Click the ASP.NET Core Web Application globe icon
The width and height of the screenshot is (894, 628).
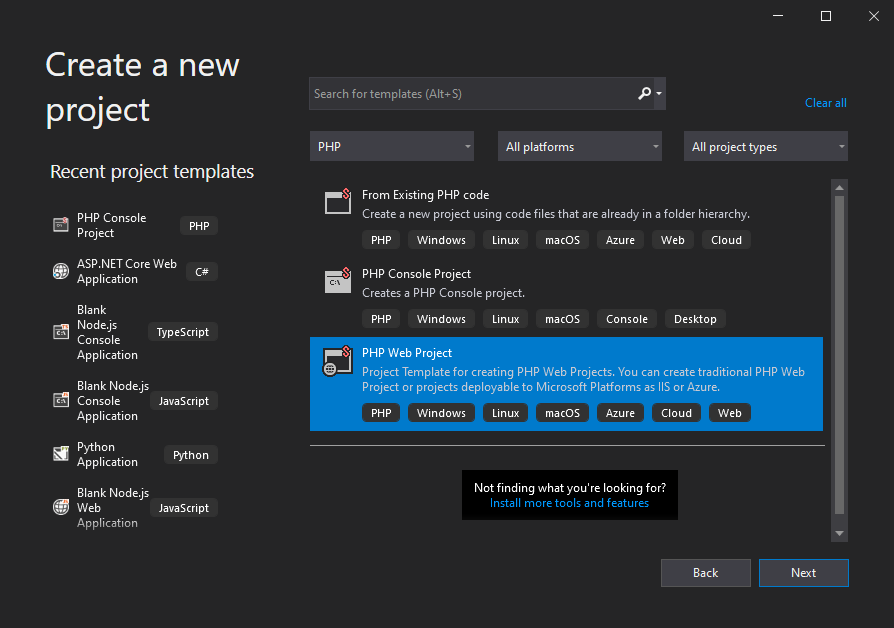61,272
